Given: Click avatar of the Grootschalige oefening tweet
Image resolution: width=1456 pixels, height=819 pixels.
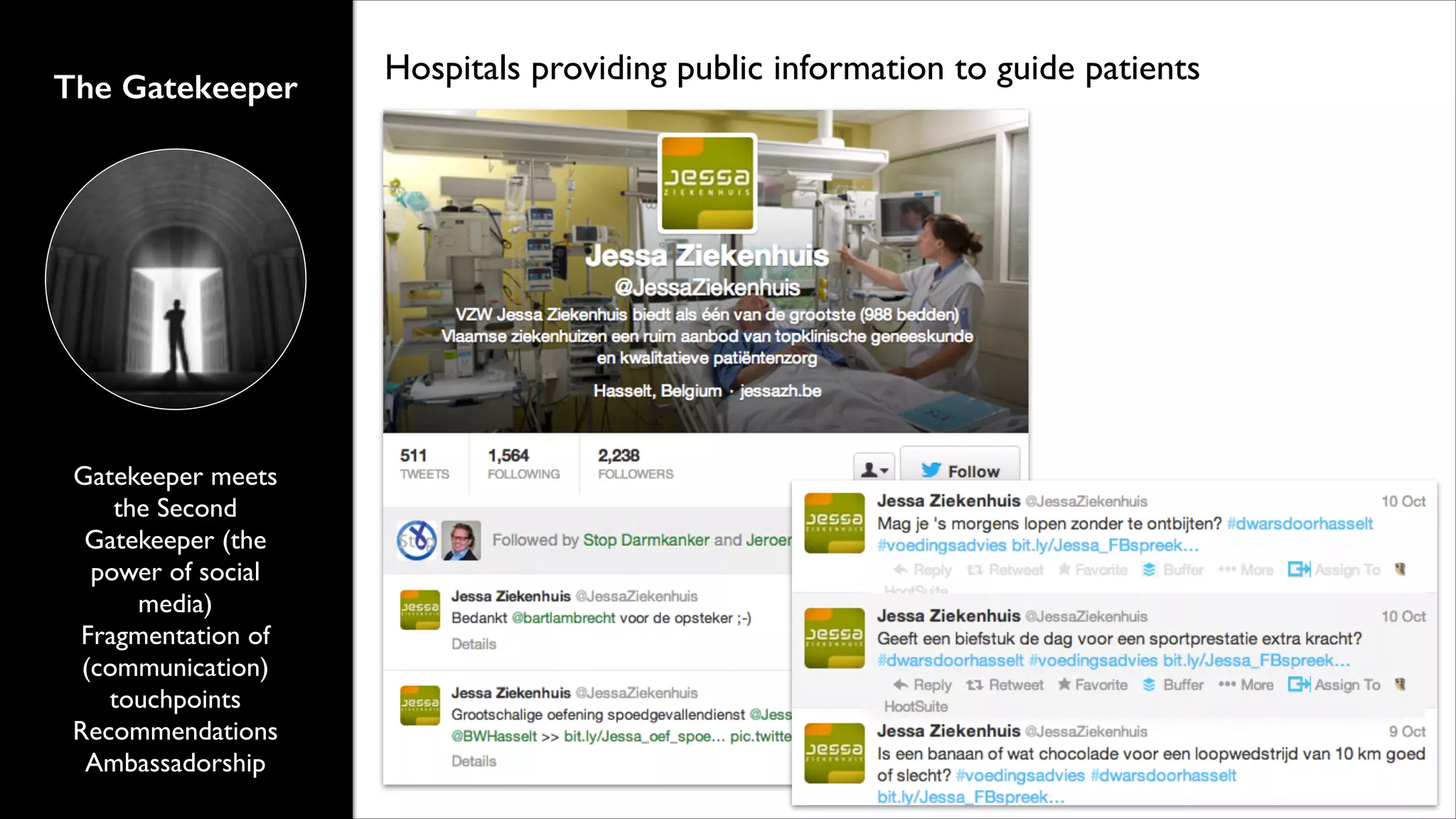Looking at the screenshot, I should pyautogui.click(x=419, y=705).
